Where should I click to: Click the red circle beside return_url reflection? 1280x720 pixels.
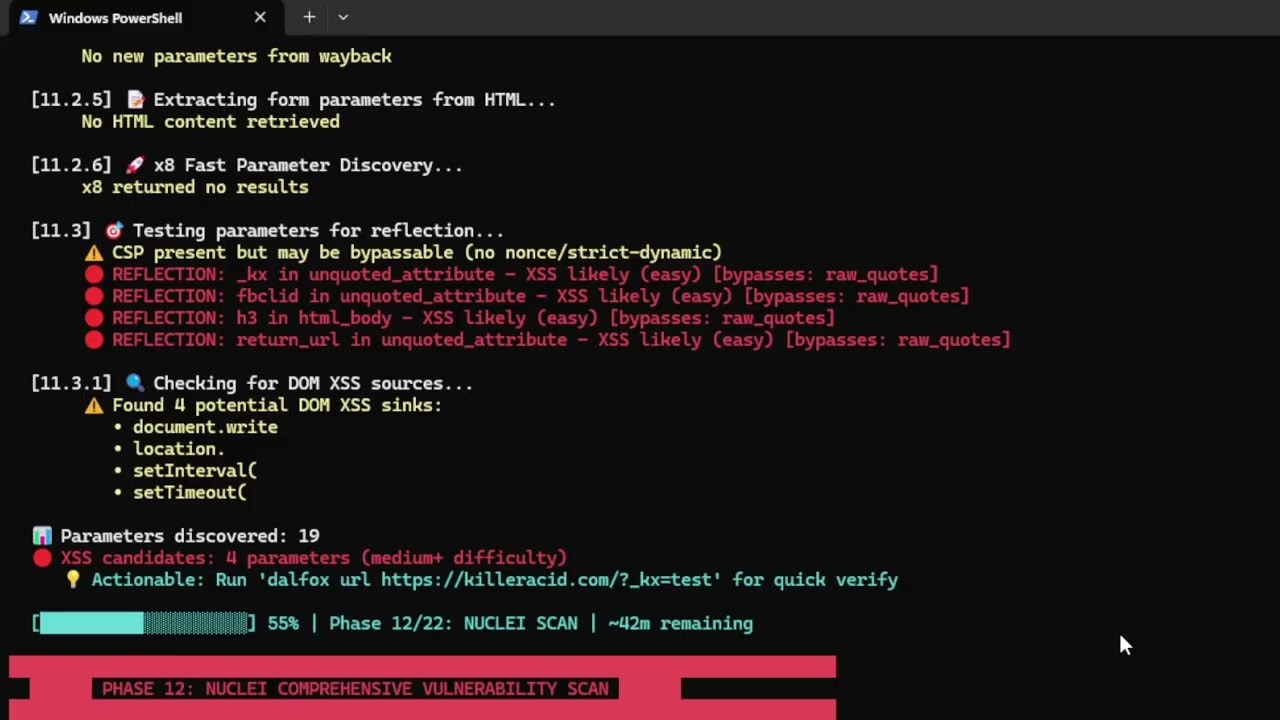(94, 340)
